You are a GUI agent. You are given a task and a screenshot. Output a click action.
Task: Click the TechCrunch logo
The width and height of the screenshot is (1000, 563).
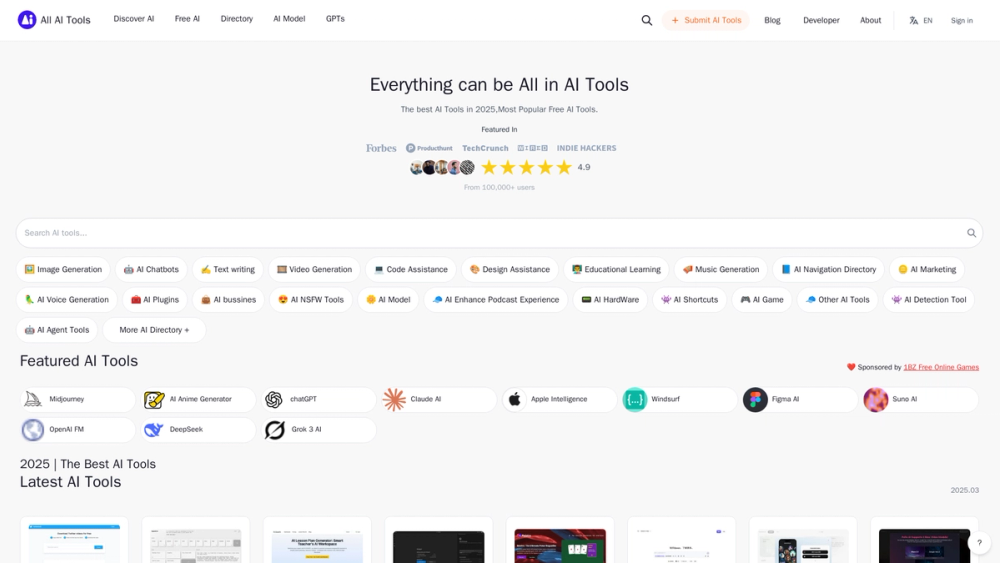[x=485, y=148]
